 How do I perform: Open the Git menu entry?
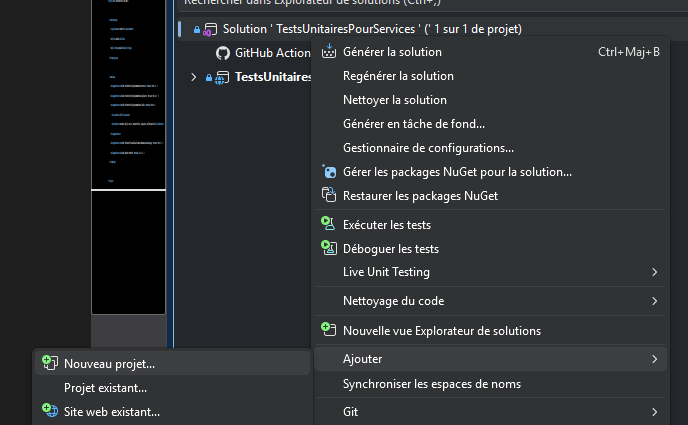tap(491, 412)
